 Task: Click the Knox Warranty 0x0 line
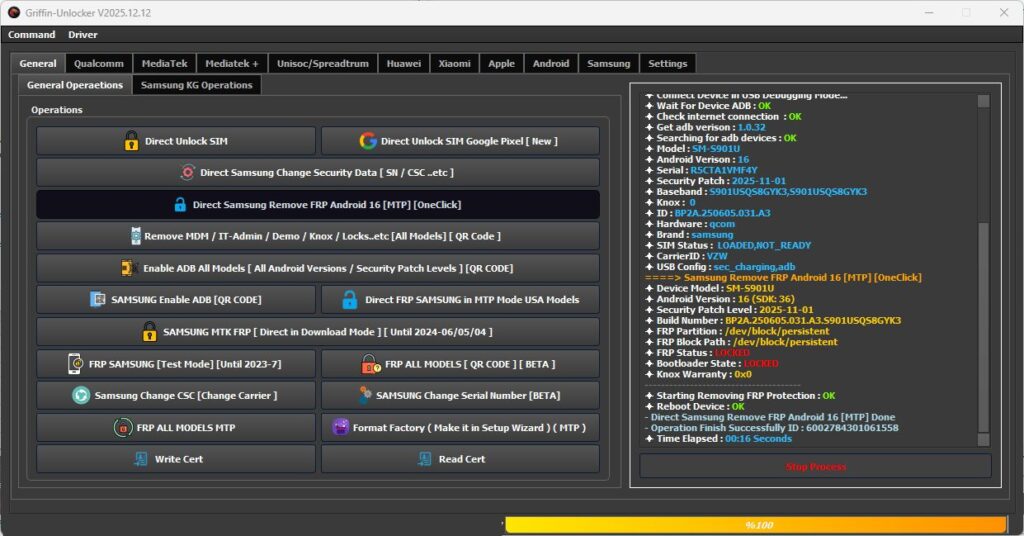pos(699,374)
